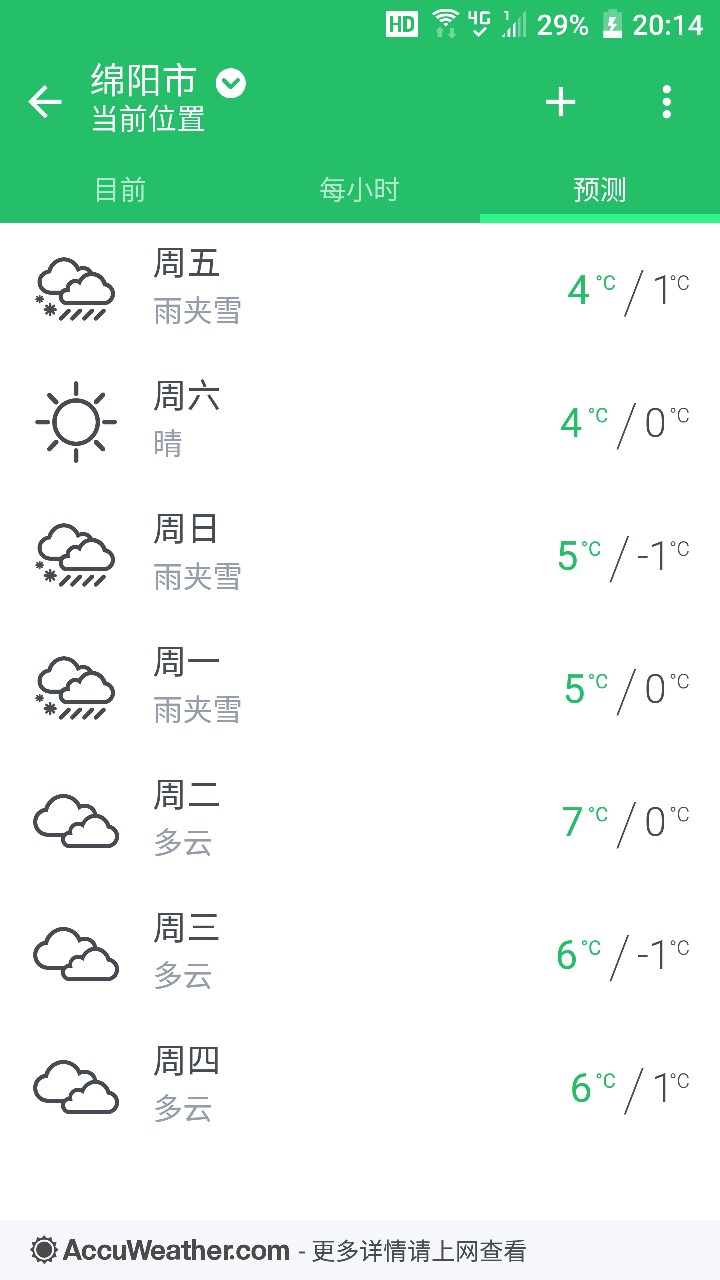The height and width of the screenshot is (1280, 720).
Task: Tap the sleet icon for 周日
Action: (x=75, y=555)
